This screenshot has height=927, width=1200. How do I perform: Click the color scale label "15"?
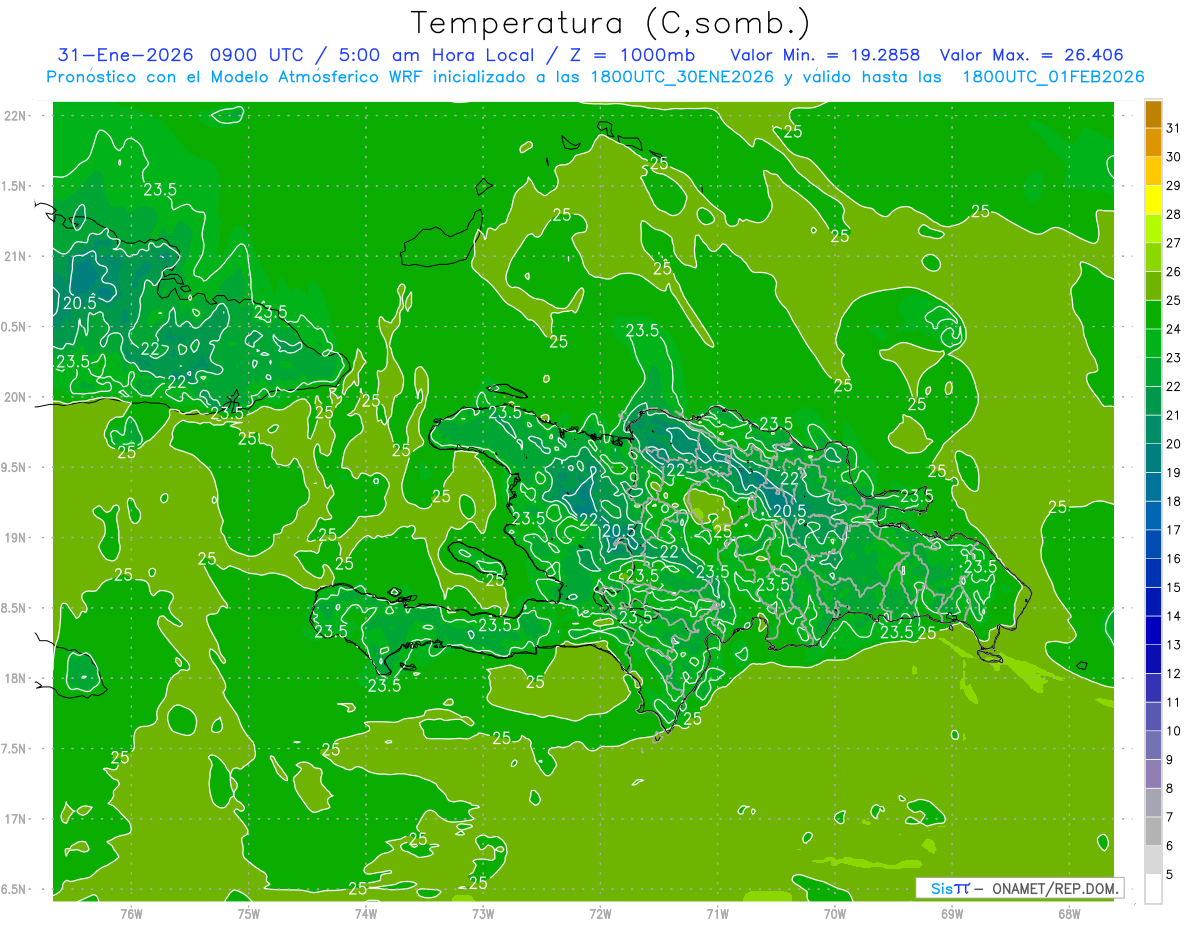[1173, 587]
